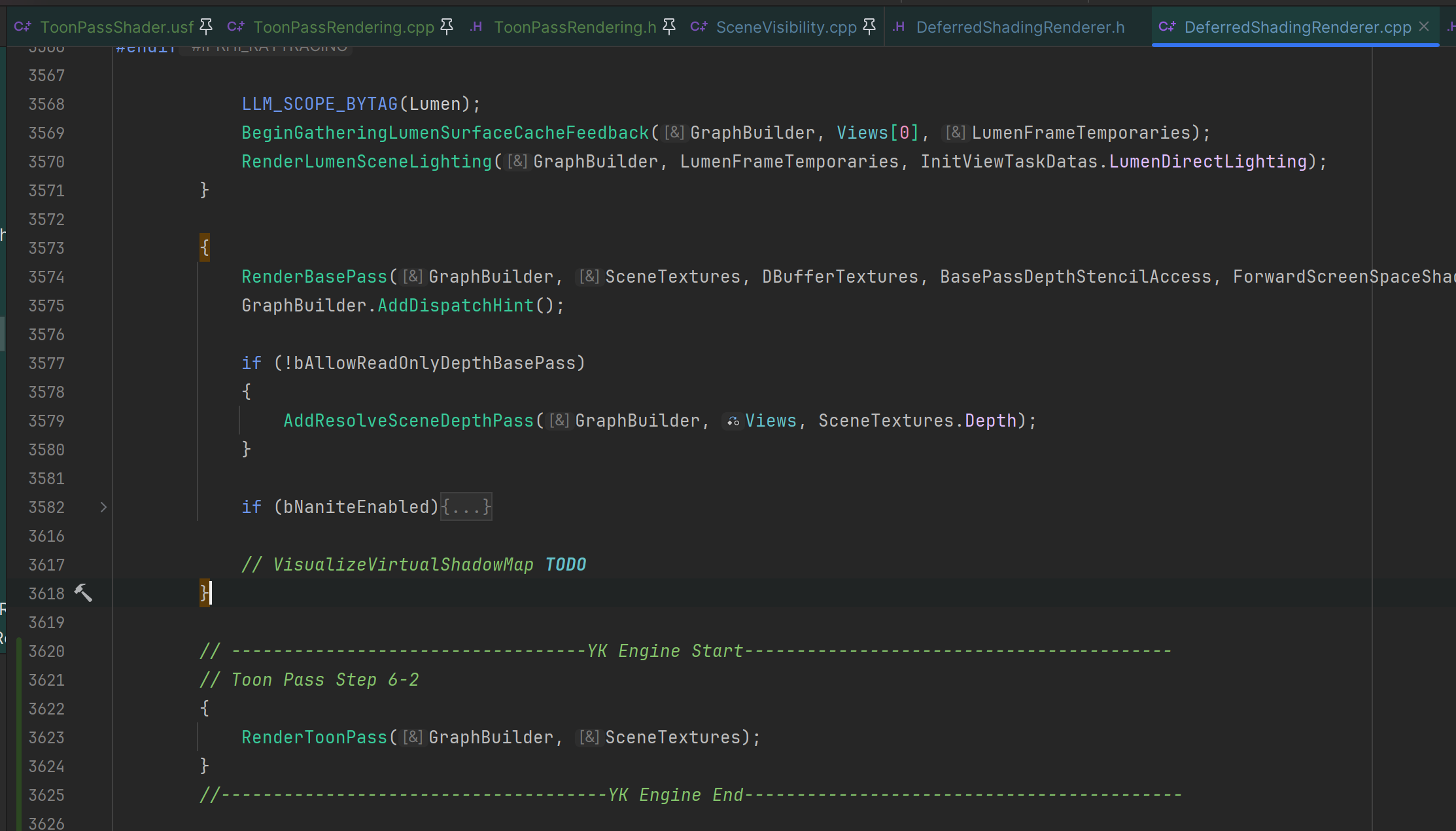Click the header file icon on DeferredShadingRenderer.h tab
The height and width of the screenshot is (831, 1456).
[899, 27]
